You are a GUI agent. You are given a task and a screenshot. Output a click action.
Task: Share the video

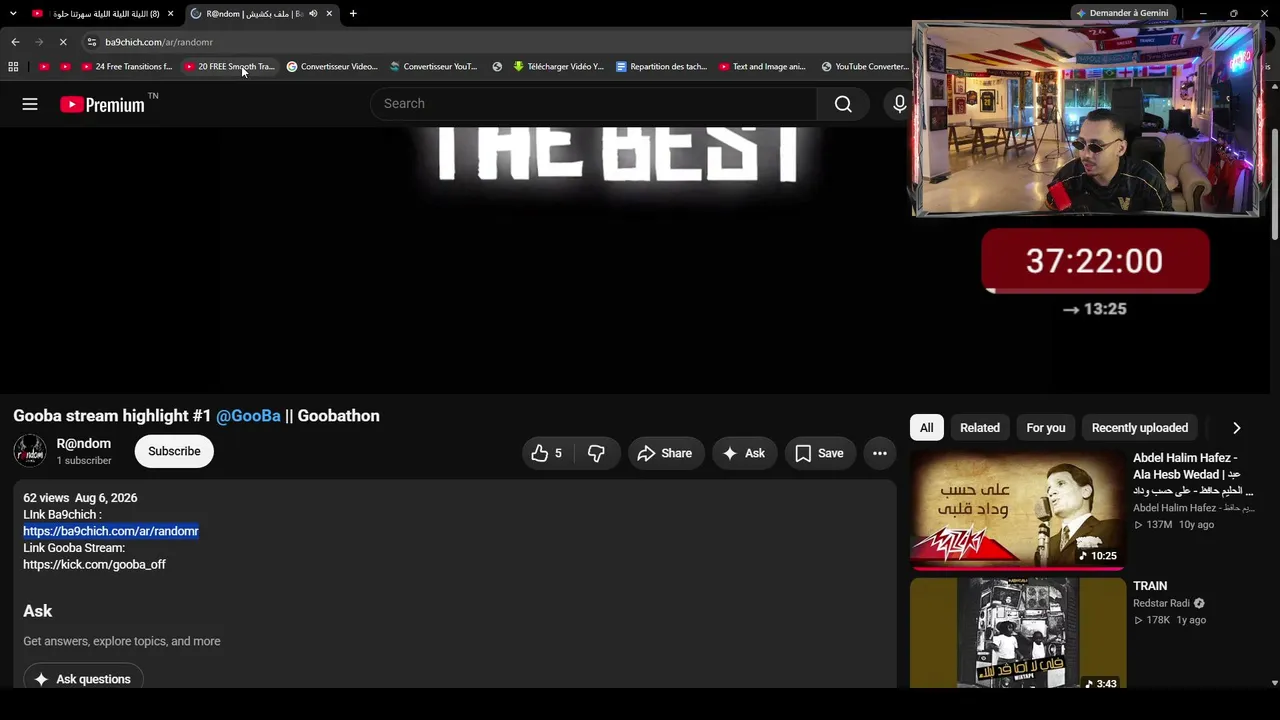coord(665,453)
